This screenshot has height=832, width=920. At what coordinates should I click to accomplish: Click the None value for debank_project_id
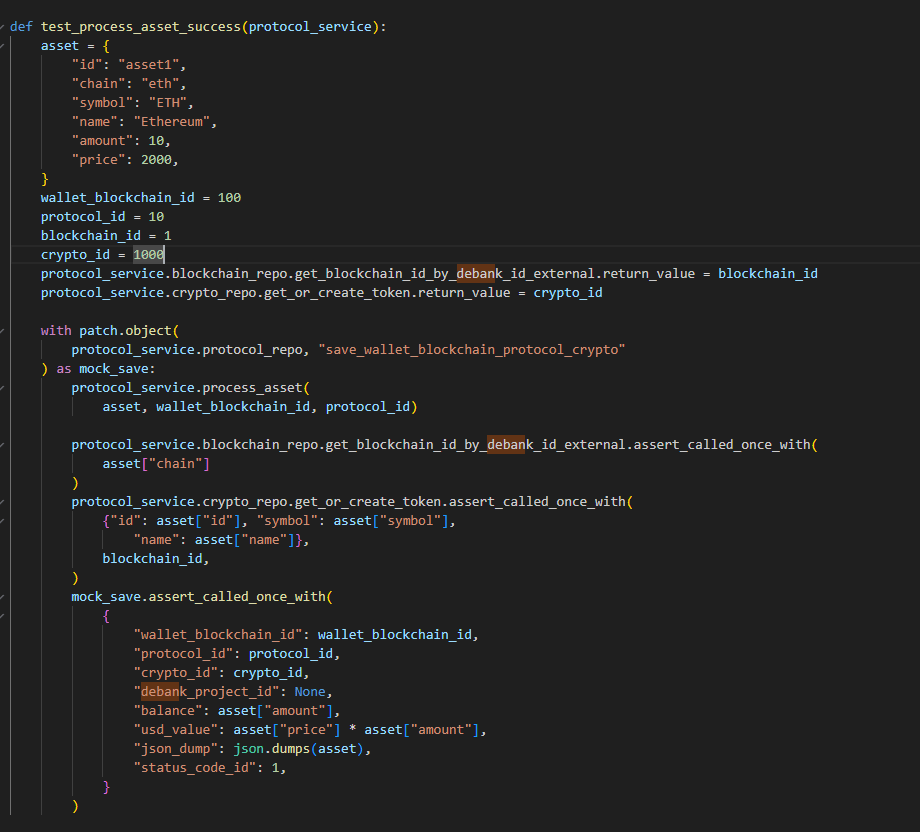coord(310,691)
